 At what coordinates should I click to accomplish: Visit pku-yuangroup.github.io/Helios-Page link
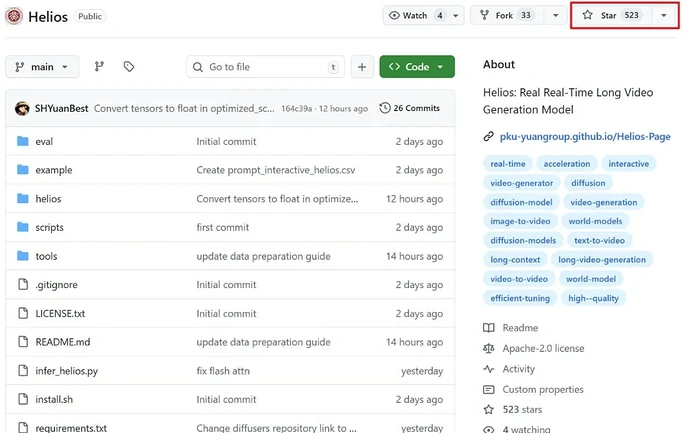(x=585, y=136)
